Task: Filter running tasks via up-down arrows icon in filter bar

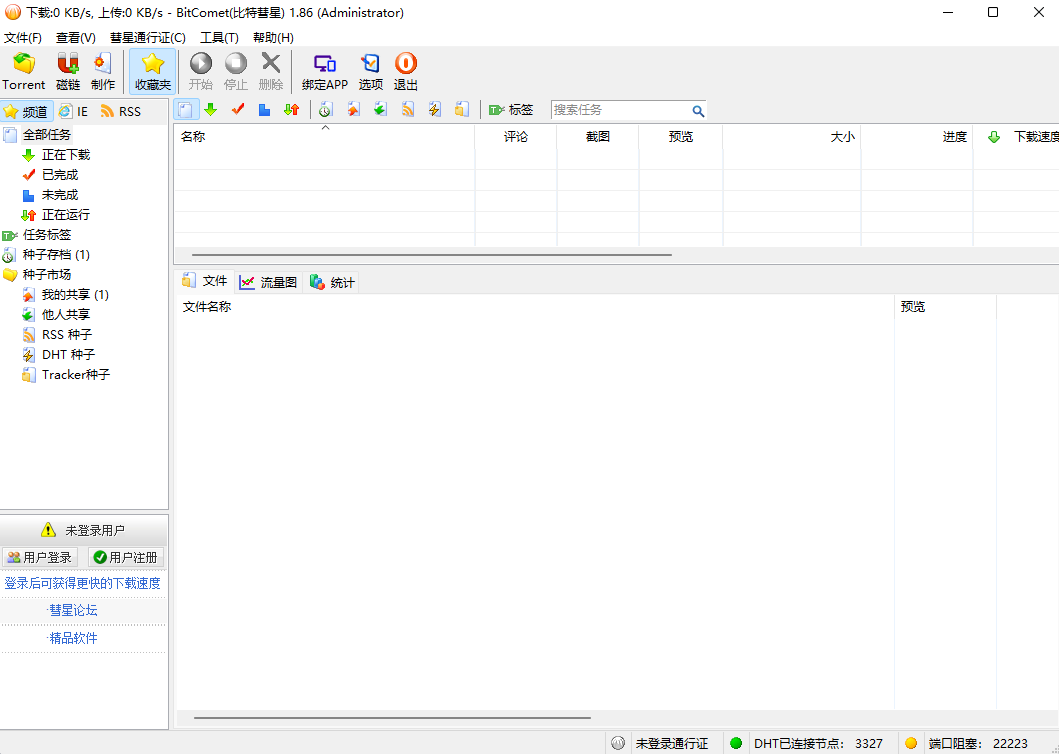Action: tap(292, 109)
